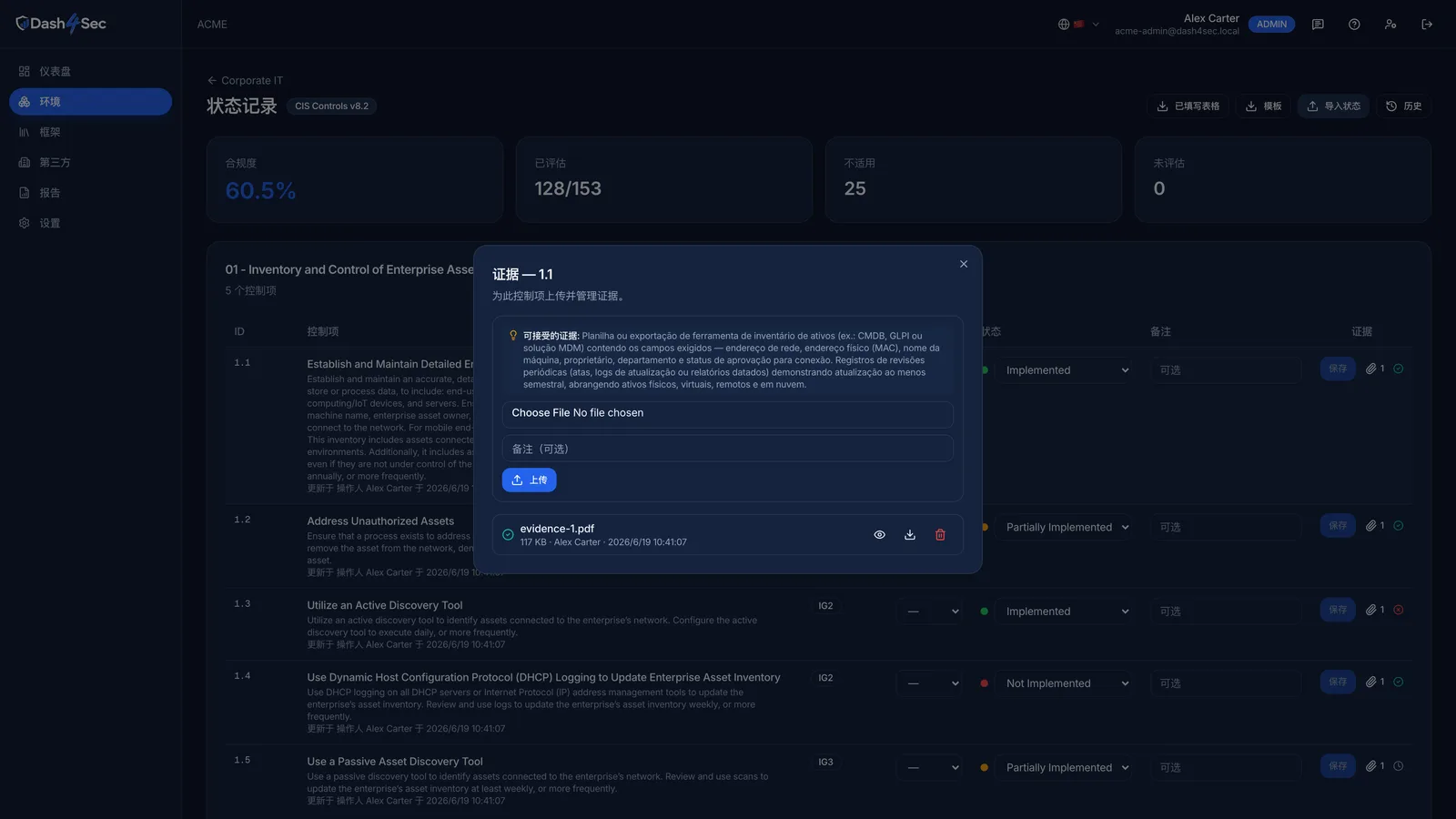Viewport: 1456px width, 819px height.
Task: Open the messages icon in the header
Action: point(1318,25)
